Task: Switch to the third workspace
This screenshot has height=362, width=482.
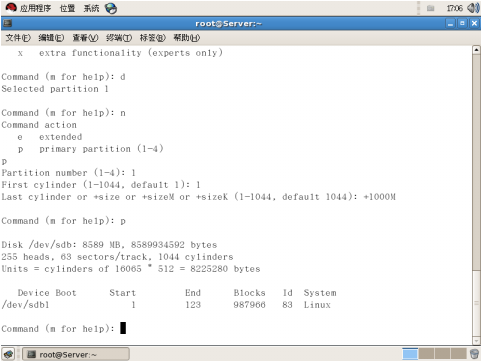Action: (442, 354)
